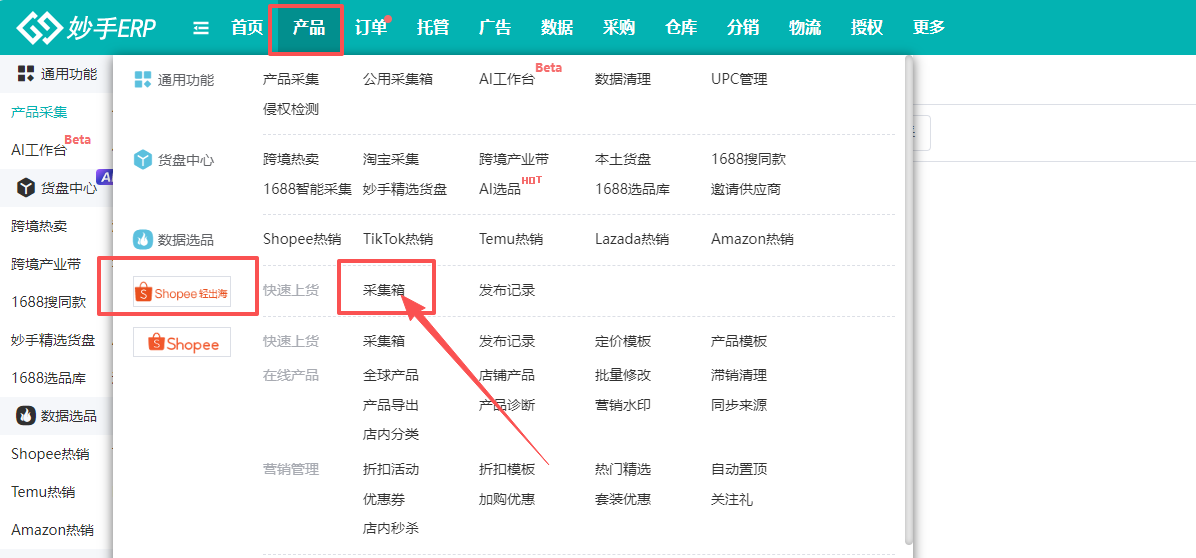
Task: Select 妙手精选货盘 in the left sidebar
Action: tap(53, 340)
